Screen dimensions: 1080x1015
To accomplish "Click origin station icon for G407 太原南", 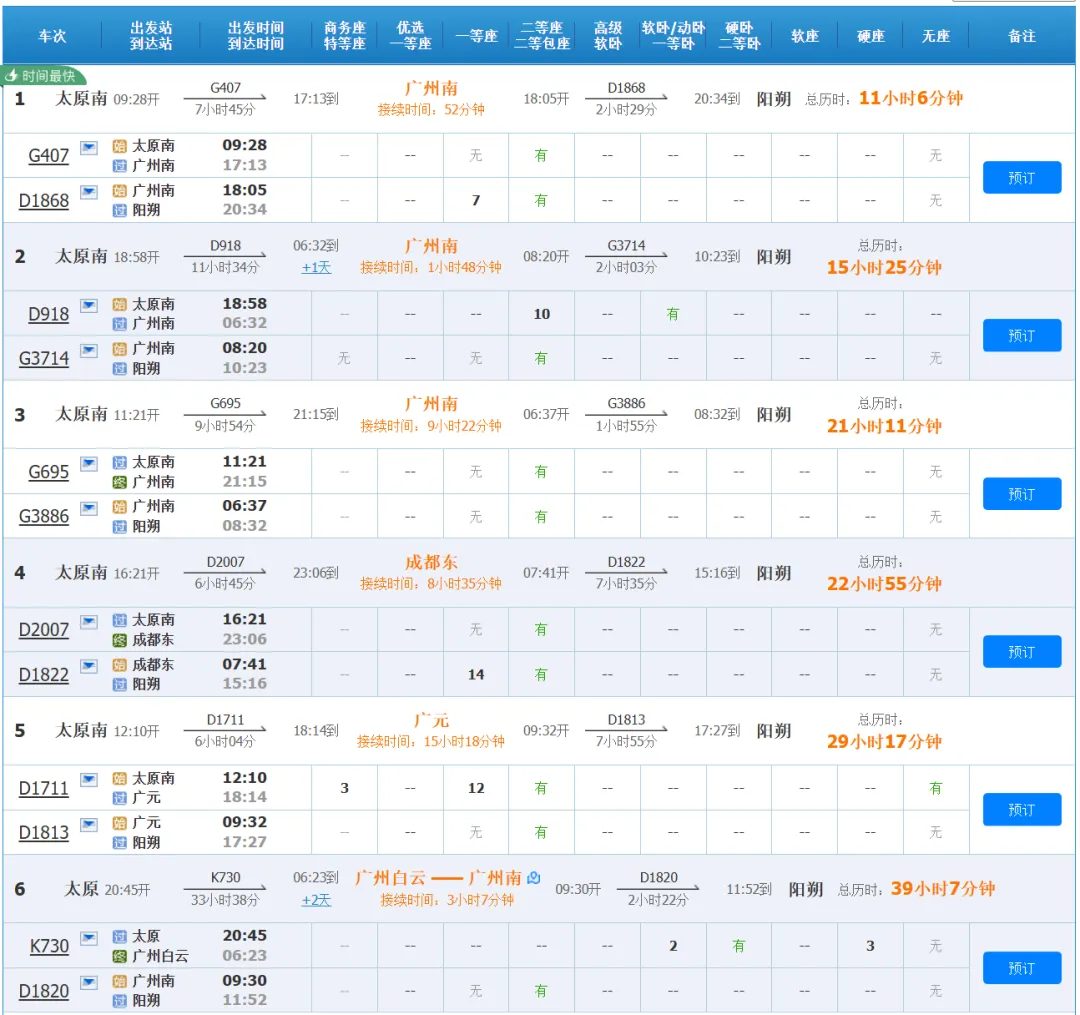I will tap(119, 146).
